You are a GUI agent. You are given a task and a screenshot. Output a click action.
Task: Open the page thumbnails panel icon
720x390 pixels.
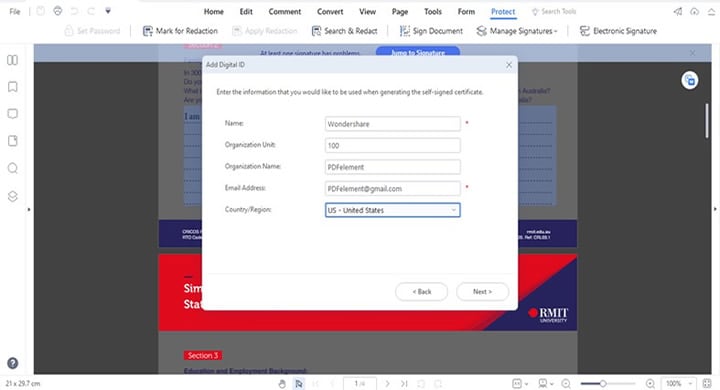(12, 60)
